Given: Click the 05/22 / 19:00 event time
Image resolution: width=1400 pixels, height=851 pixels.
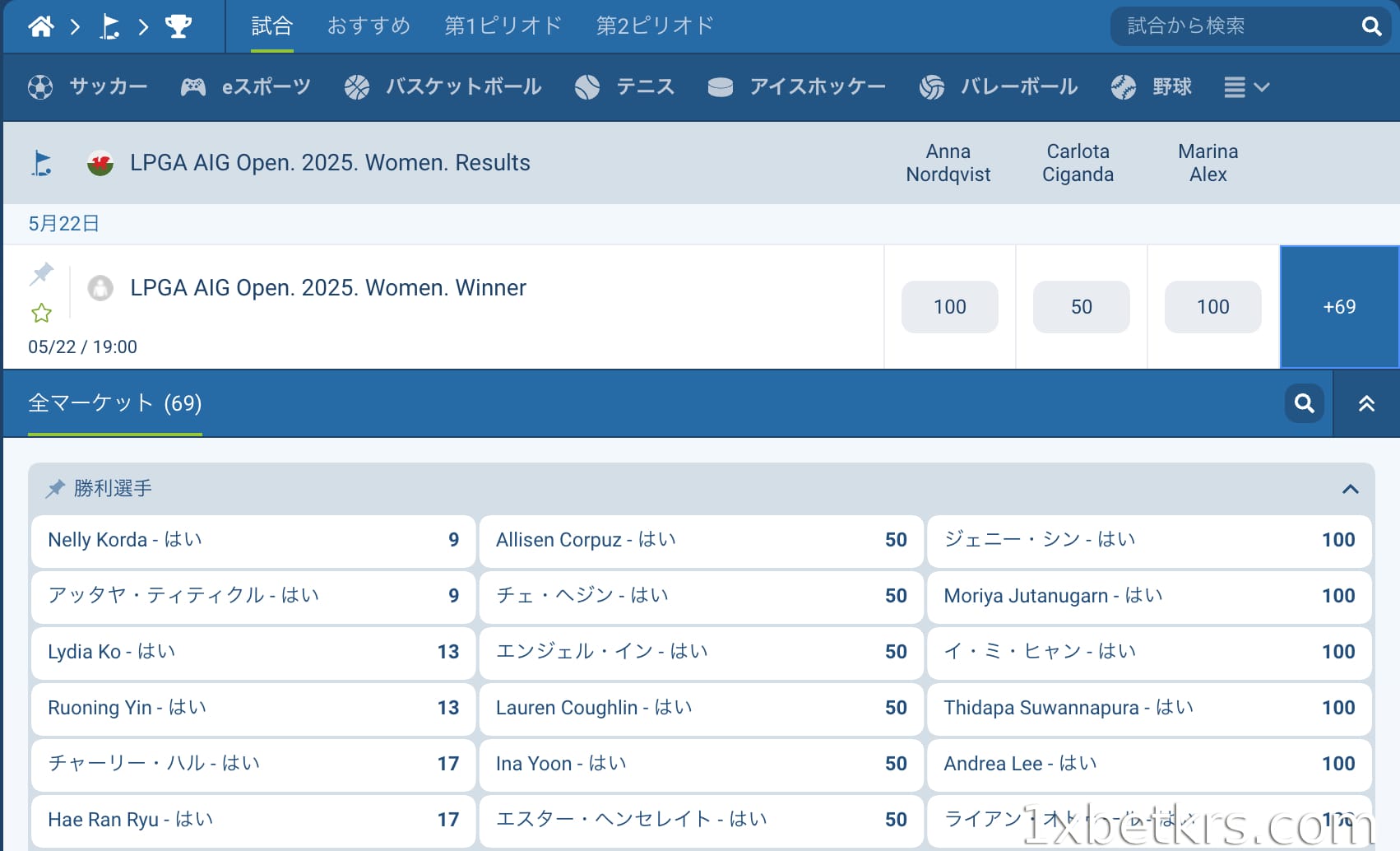Looking at the screenshot, I should (82, 347).
